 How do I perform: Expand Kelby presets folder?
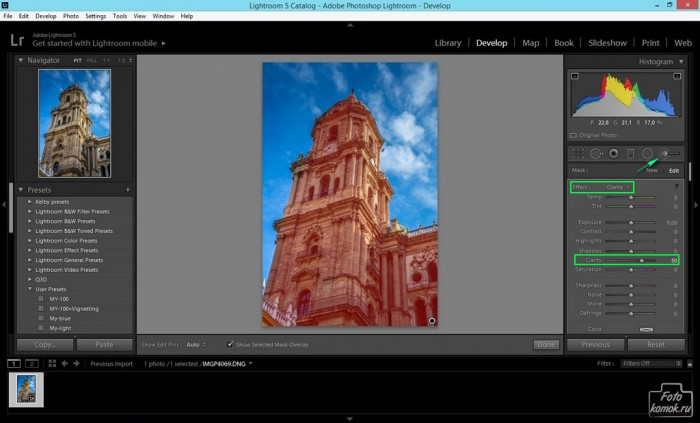pyautogui.click(x=30, y=202)
